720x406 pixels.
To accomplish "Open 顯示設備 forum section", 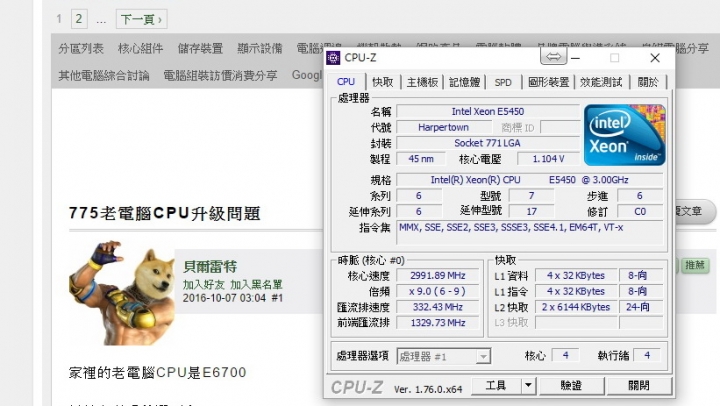I will (260, 48).
